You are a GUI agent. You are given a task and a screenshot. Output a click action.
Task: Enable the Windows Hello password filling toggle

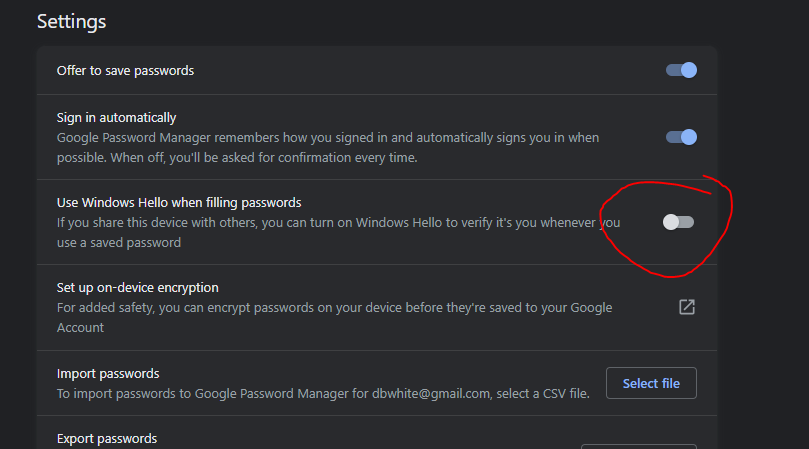(x=678, y=222)
